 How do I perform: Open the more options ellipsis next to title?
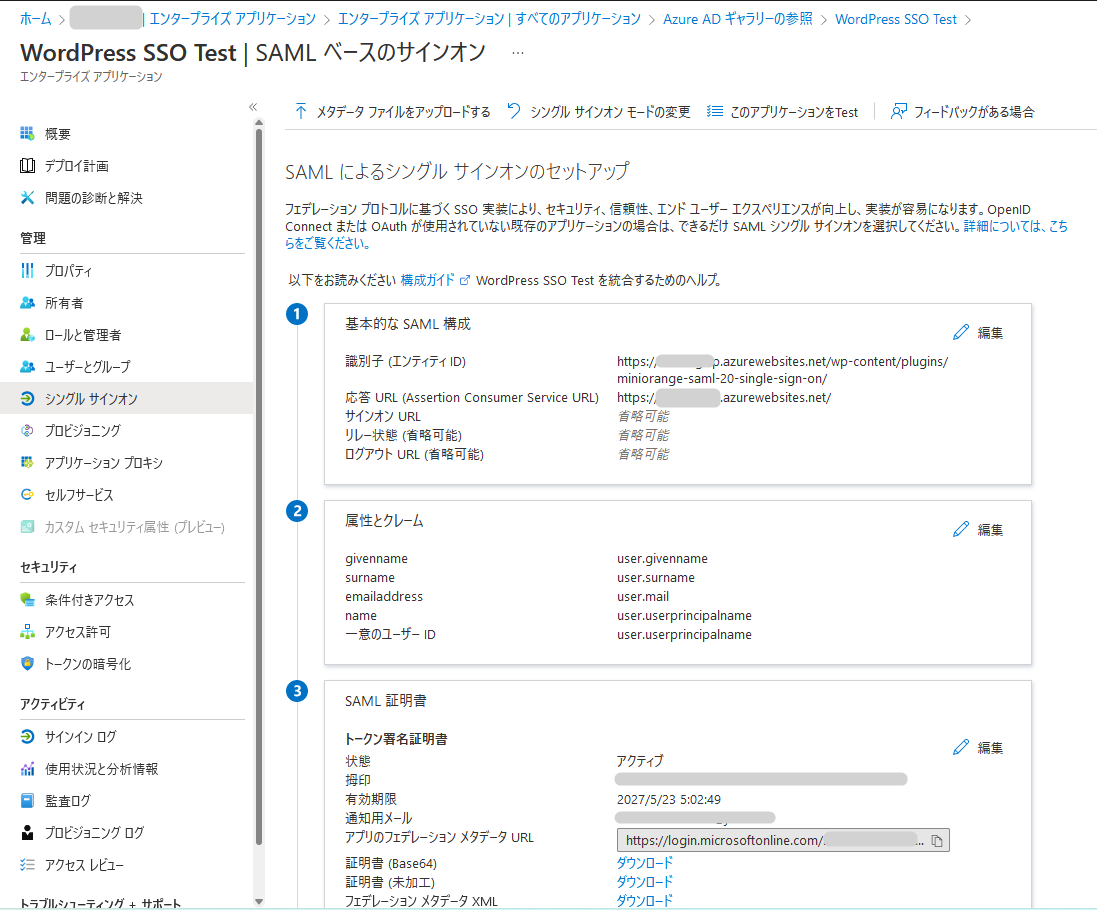pyautogui.click(x=518, y=53)
